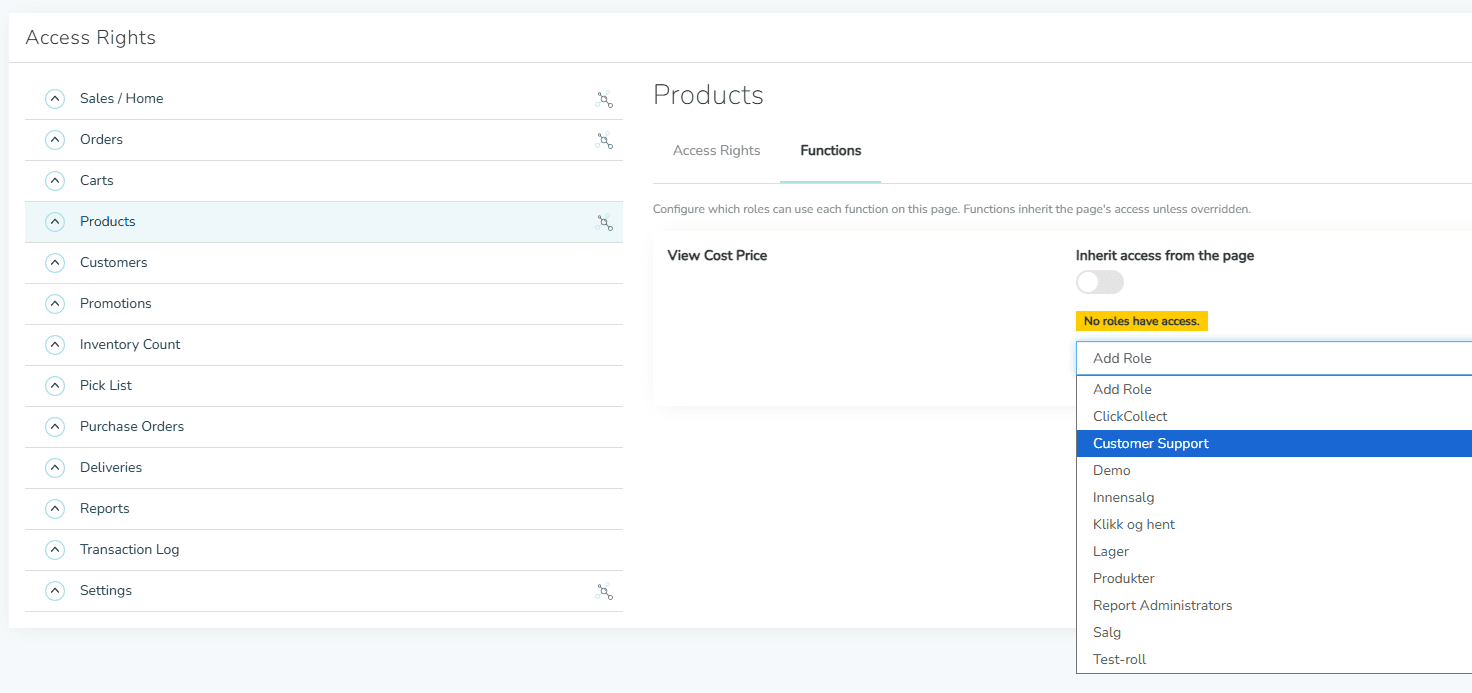Select Customers page label
1472x693 pixels.
[114, 263]
